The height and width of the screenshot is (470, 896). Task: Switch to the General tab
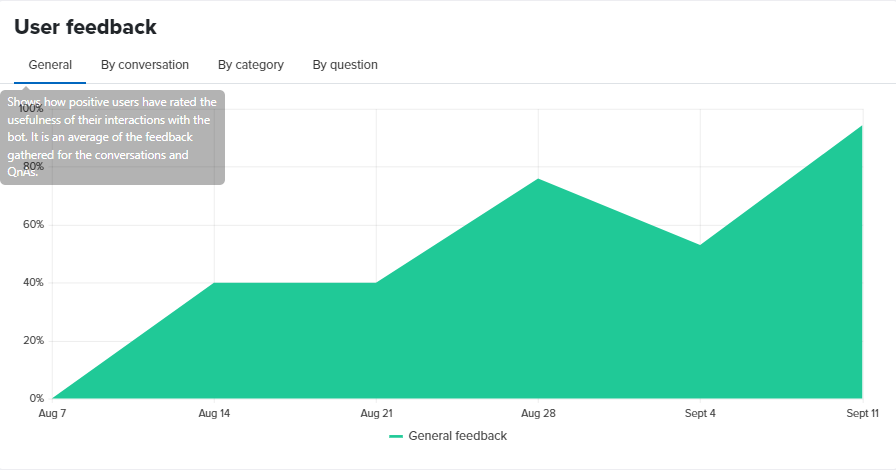(50, 65)
